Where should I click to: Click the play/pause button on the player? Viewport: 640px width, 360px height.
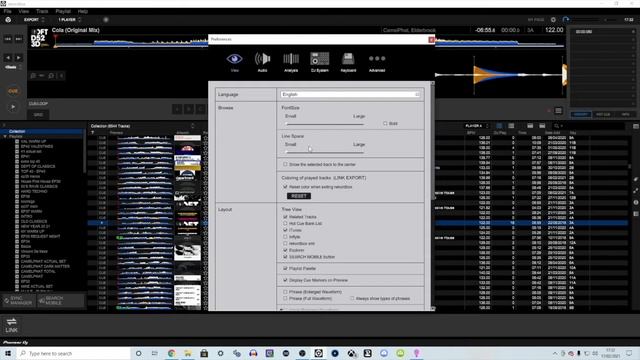[13, 107]
